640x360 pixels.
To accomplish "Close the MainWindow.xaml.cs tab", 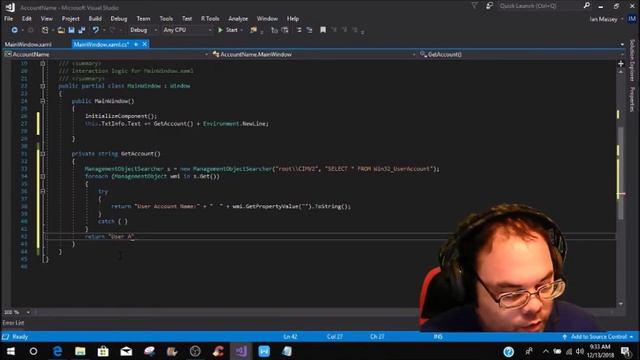I will coord(144,44).
